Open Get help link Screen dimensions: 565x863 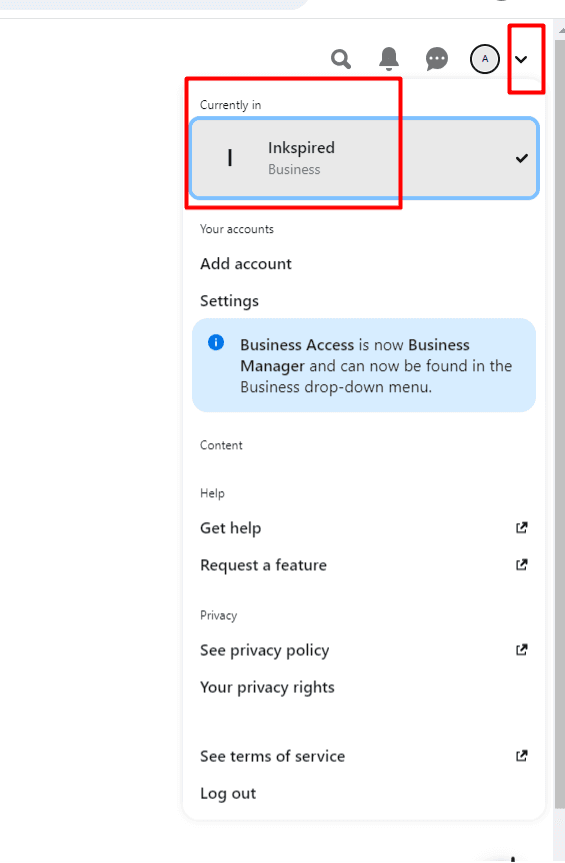coord(231,528)
